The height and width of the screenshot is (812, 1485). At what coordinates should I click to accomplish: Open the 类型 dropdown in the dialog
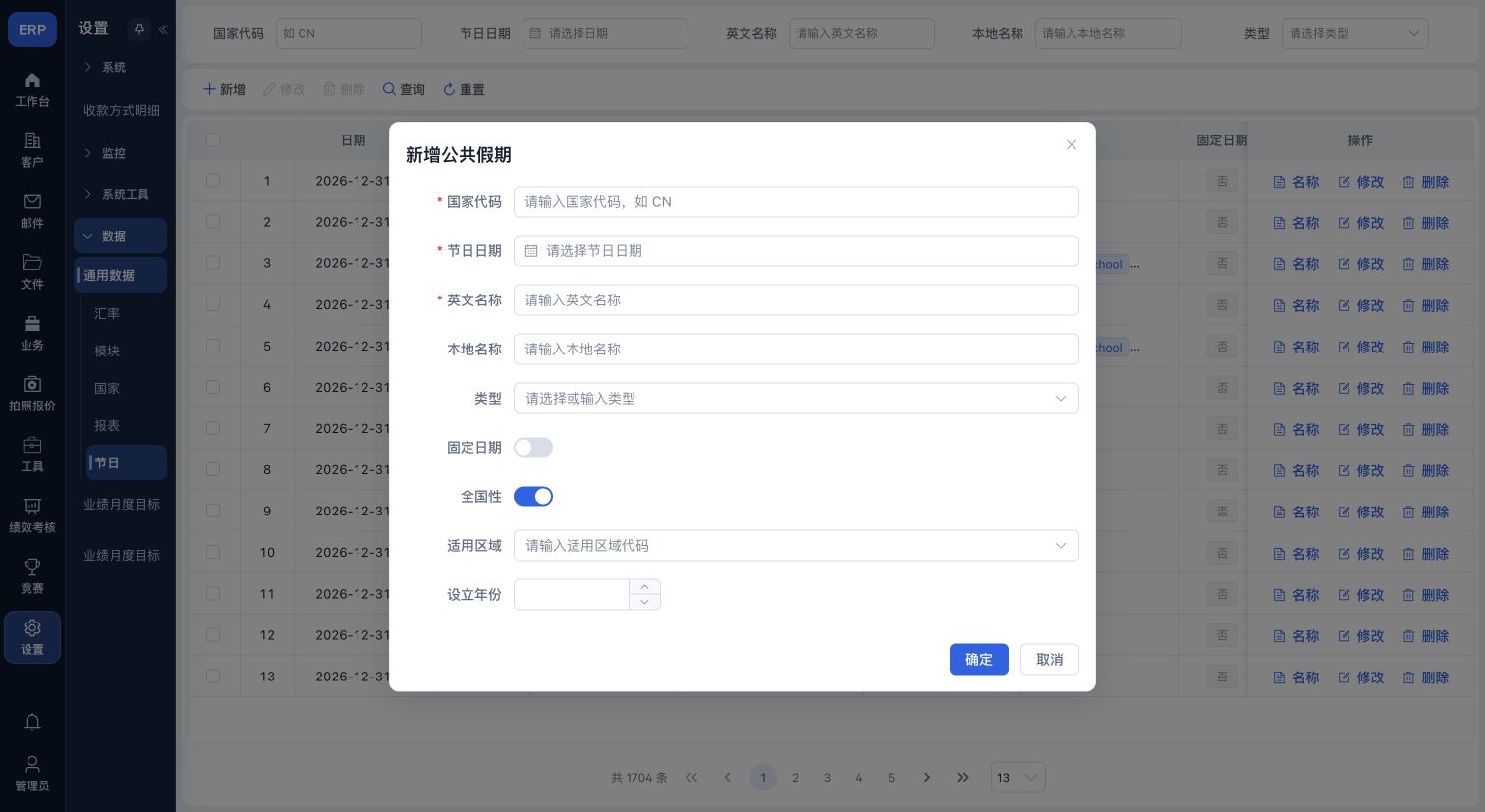click(797, 399)
